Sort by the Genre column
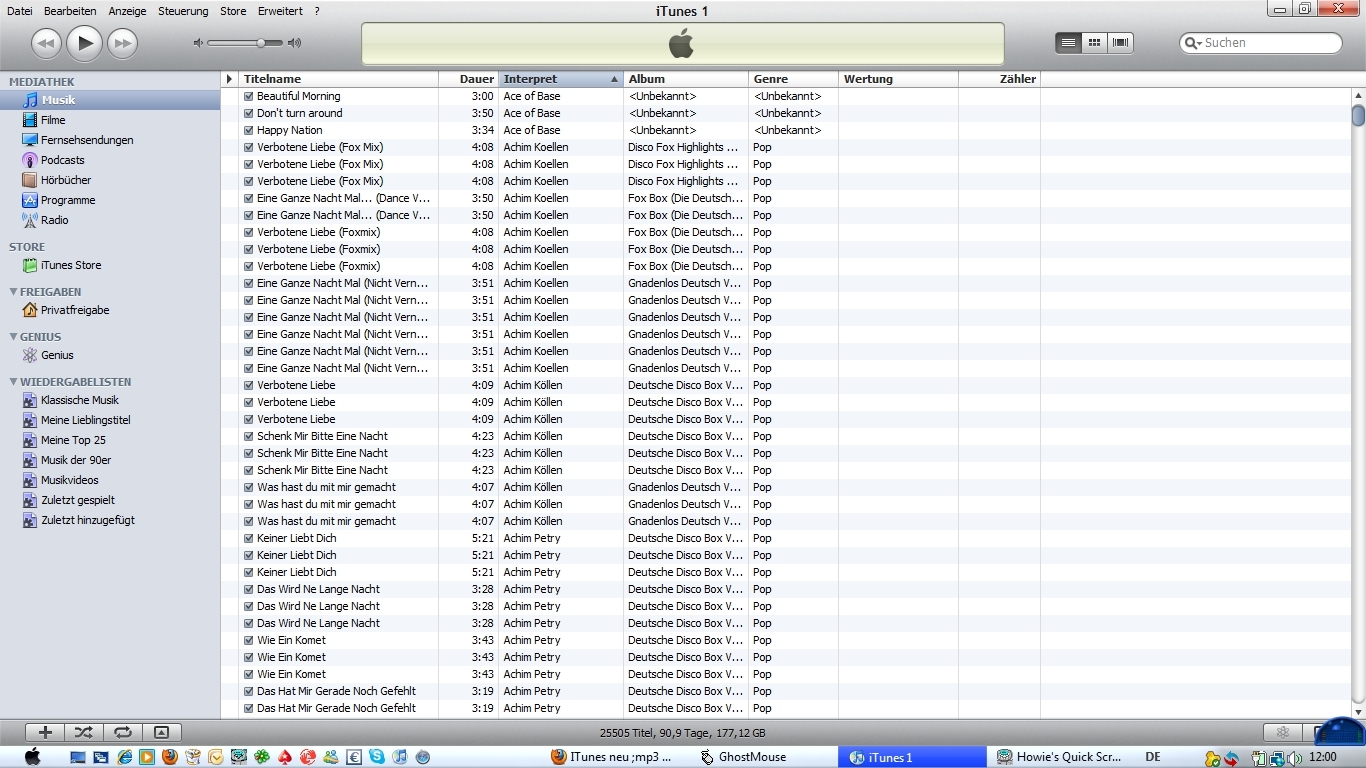The width and height of the screenshot is (1366, 768). (793, 79)
